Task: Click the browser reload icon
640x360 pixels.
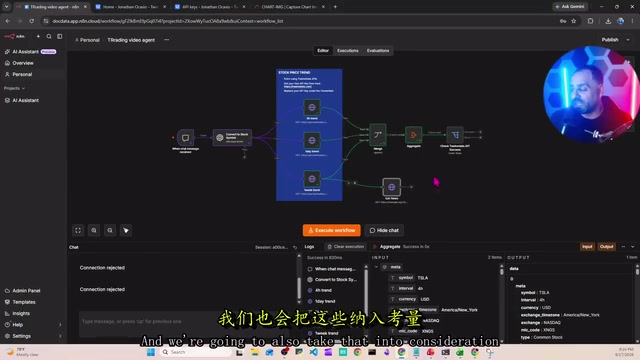Action: pos(31,21)
